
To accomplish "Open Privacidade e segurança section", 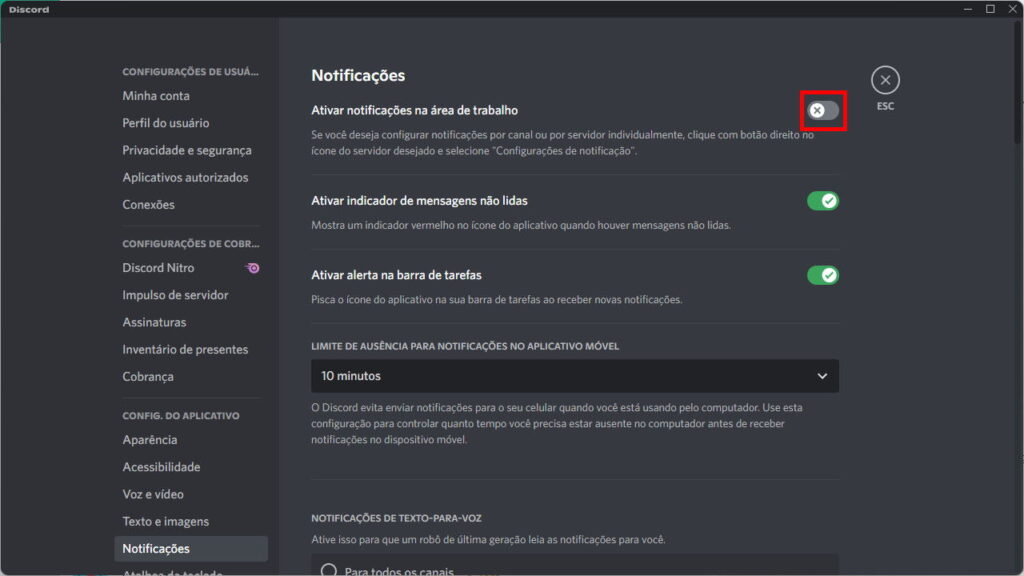I will point(187,150).
